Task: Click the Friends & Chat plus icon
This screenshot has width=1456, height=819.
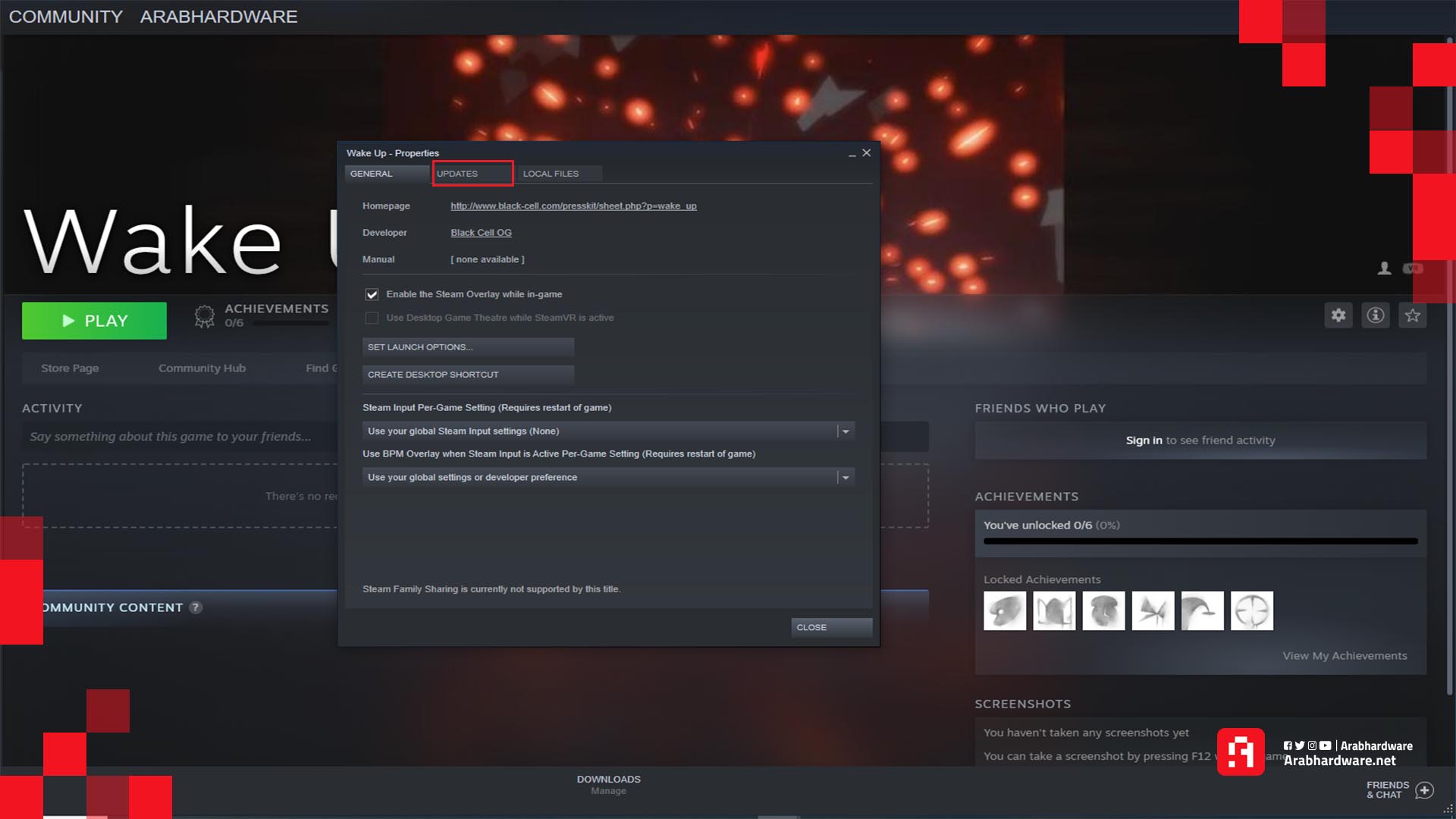Action: [x=1425, y=790]
